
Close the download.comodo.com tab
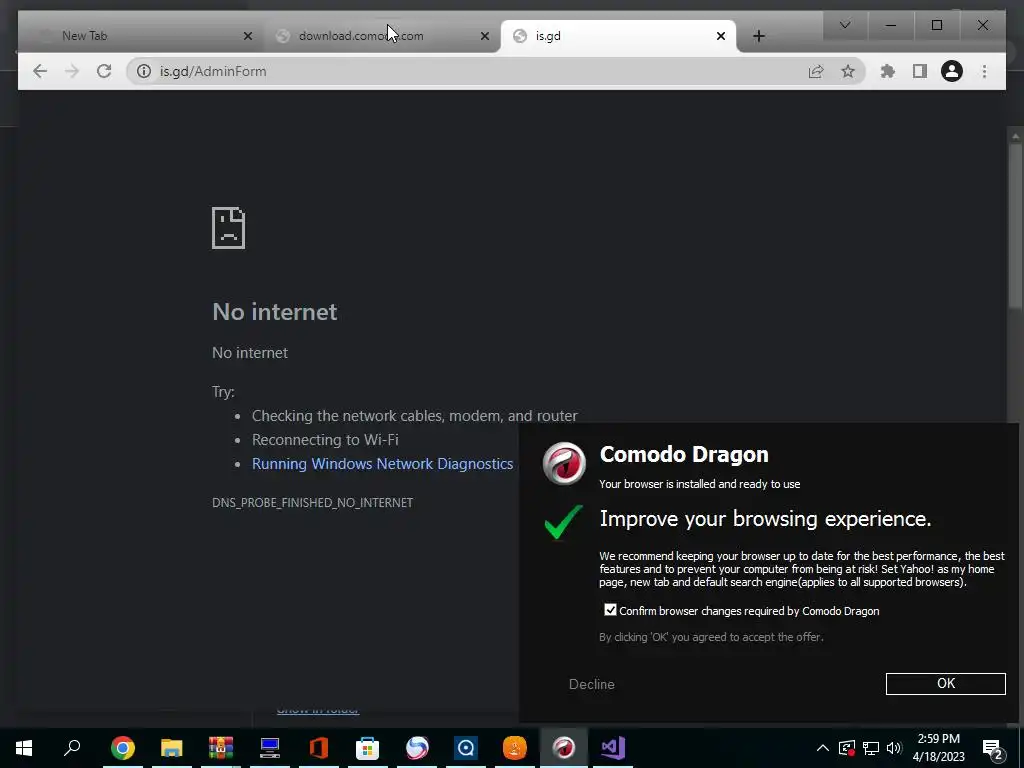click(485, 36)
